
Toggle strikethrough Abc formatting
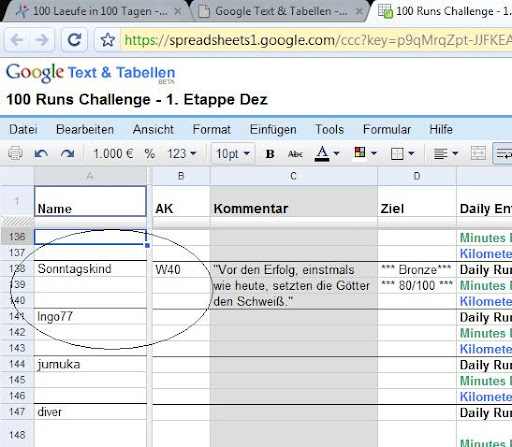(x=295, y=154)
